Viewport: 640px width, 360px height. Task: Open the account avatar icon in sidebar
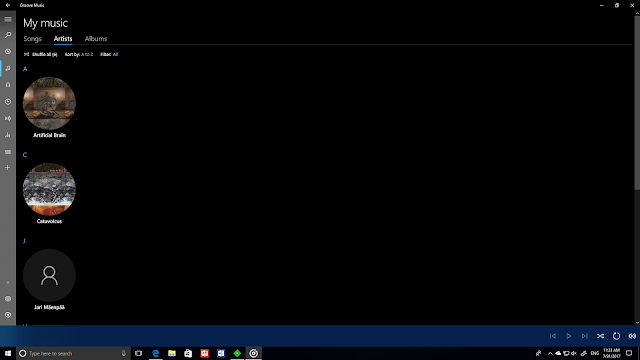pyautogui.click(x=8, y=299)
